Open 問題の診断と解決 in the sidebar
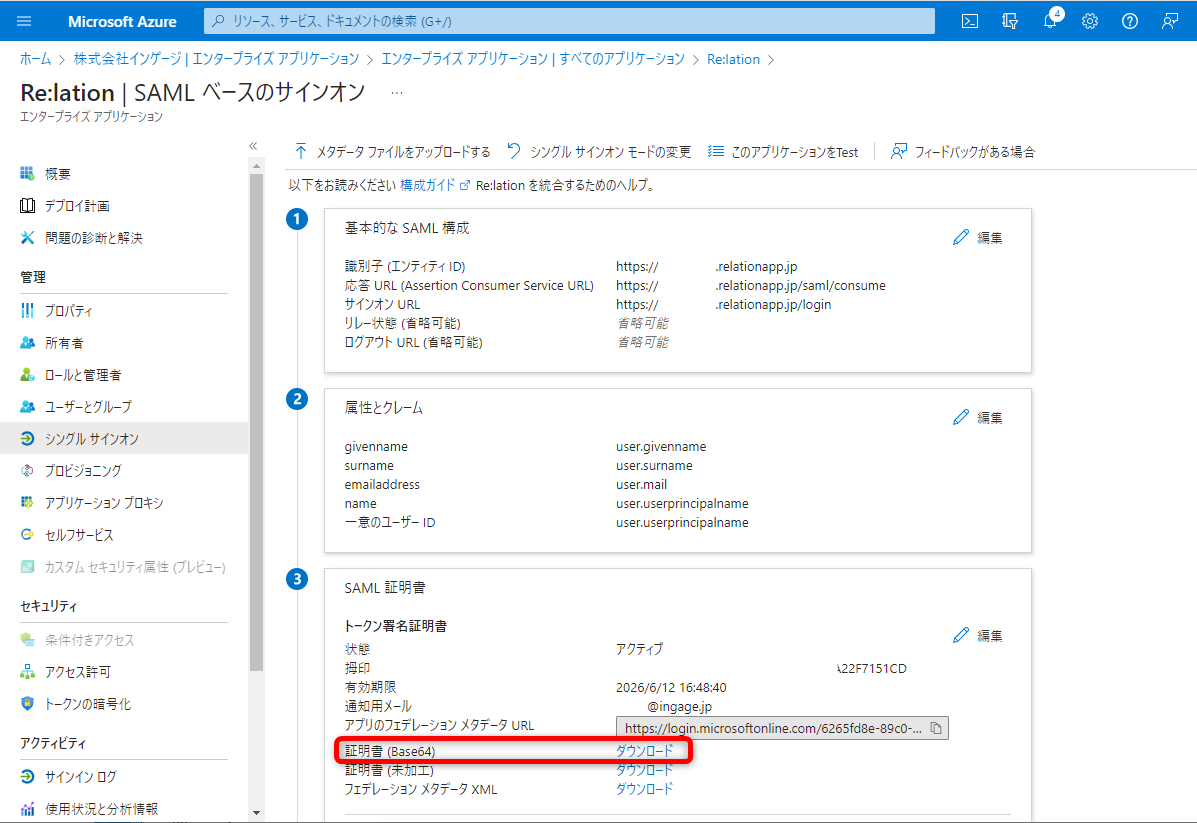Screen dimensions: 1197x823 (x=93, y=238)
